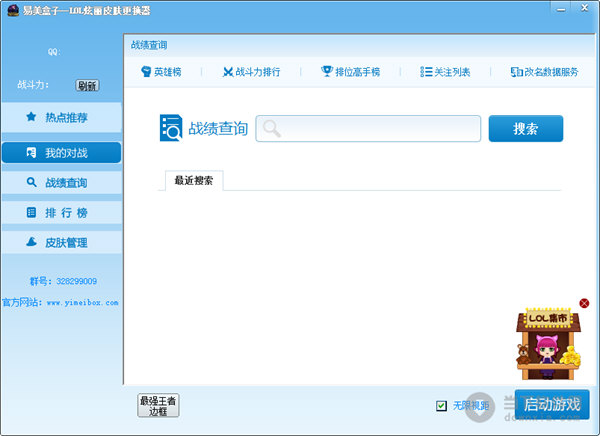The height and width of the screenshot is (436, 600).
Task: Open the 英雄榜 tab
Action: click(161, 72)
